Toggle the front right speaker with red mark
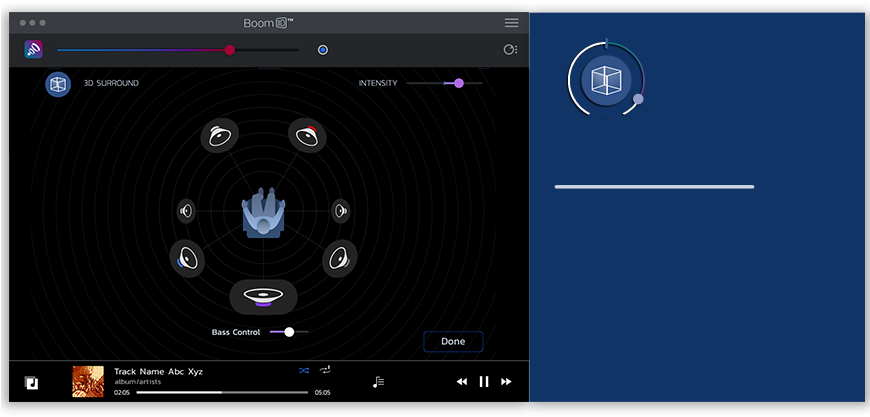Screen dimensions: 870x417 click(x=307, y=135)
